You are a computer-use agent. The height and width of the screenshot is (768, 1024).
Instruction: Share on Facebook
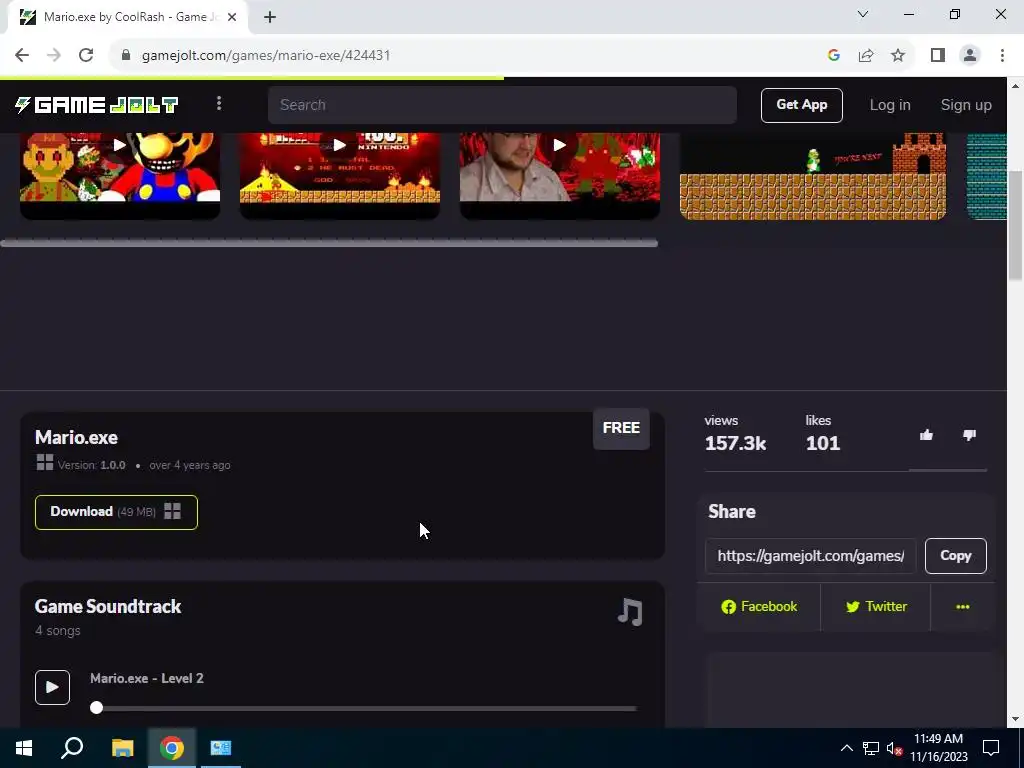pos(759,607)
